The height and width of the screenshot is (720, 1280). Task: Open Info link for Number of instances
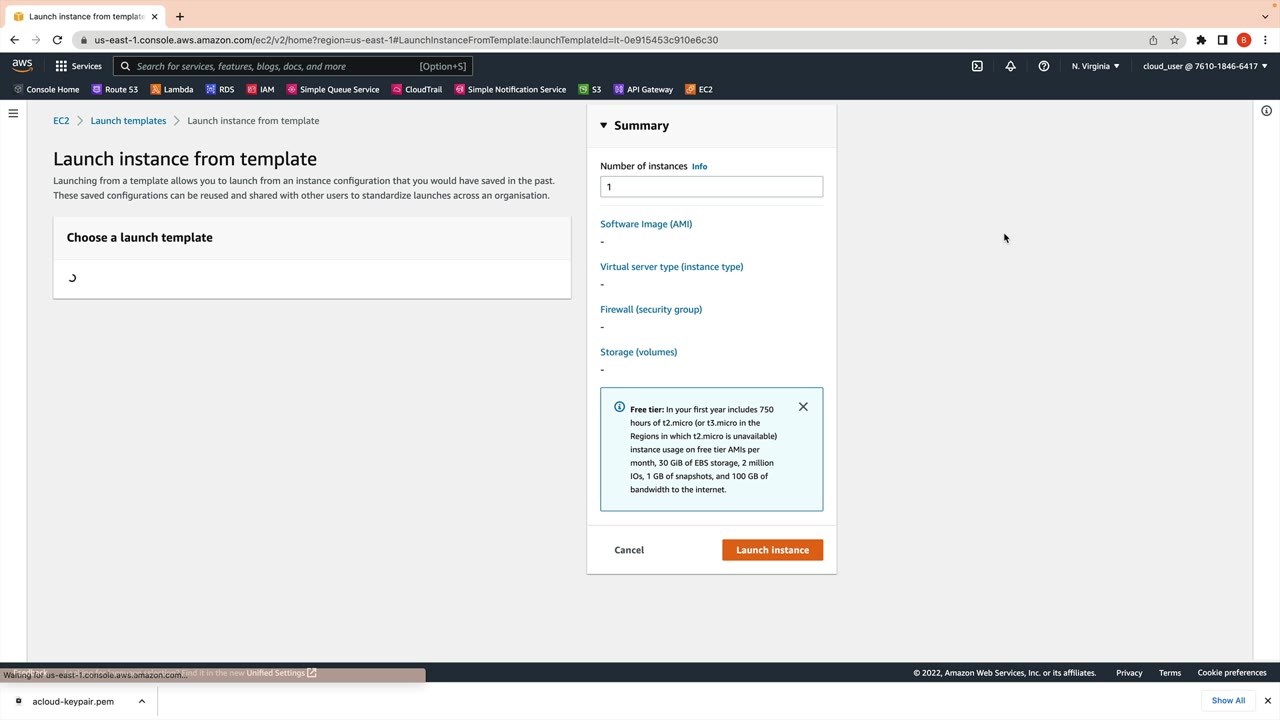[699, 167]
